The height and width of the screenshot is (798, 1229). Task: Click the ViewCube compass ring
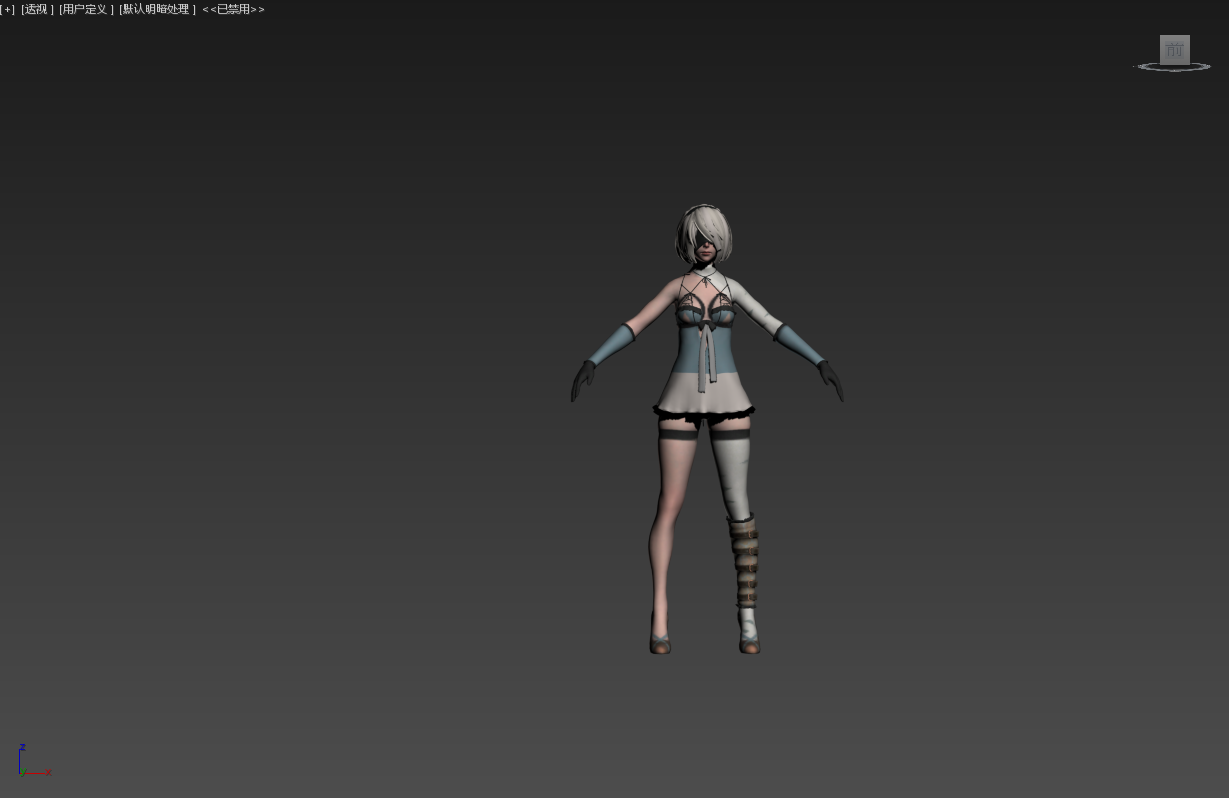1172,68
